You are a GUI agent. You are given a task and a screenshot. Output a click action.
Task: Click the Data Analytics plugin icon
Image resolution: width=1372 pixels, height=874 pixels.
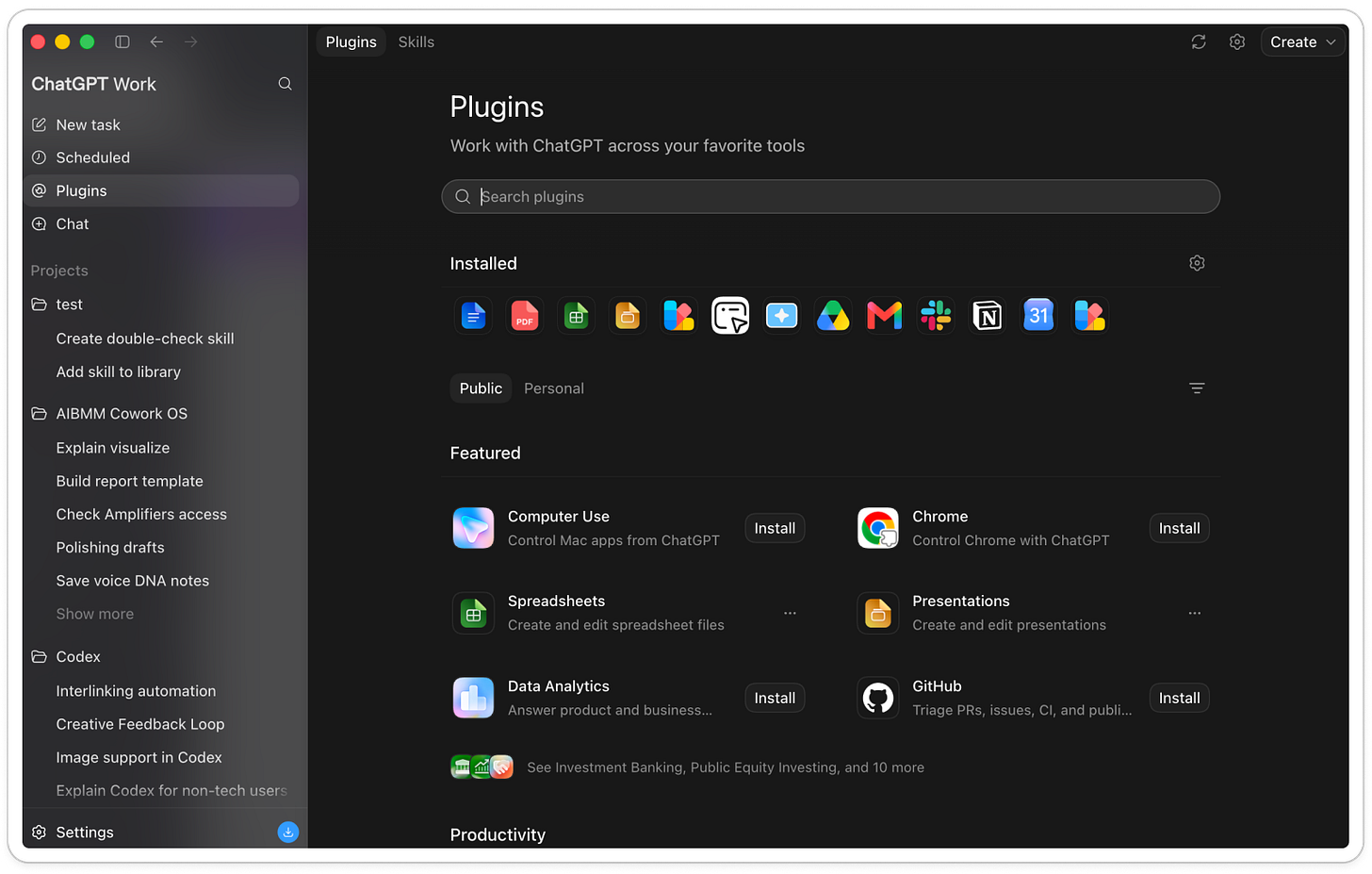[473, 698]
